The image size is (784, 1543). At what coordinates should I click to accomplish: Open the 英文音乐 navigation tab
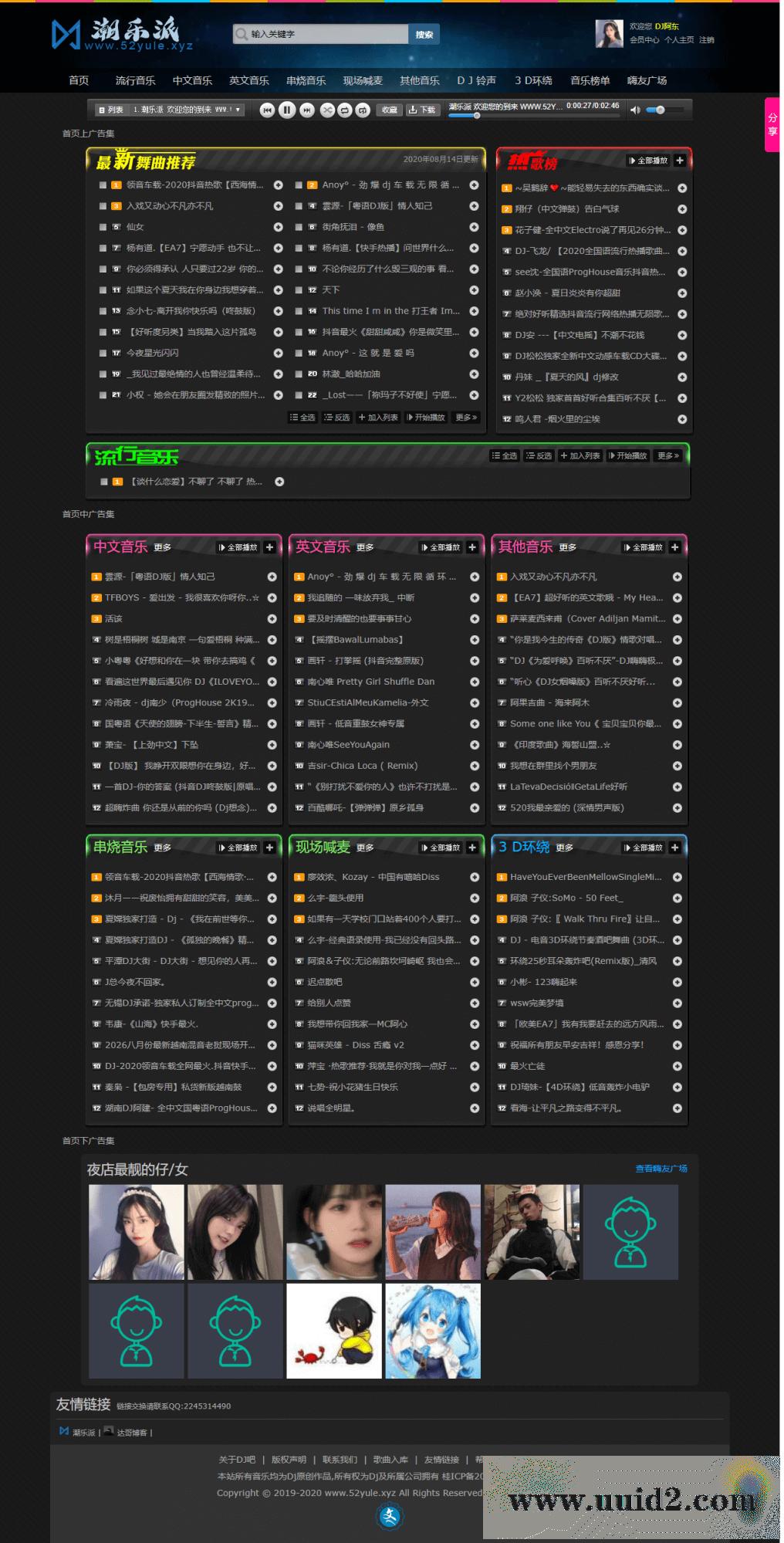(x=248, y=80)
